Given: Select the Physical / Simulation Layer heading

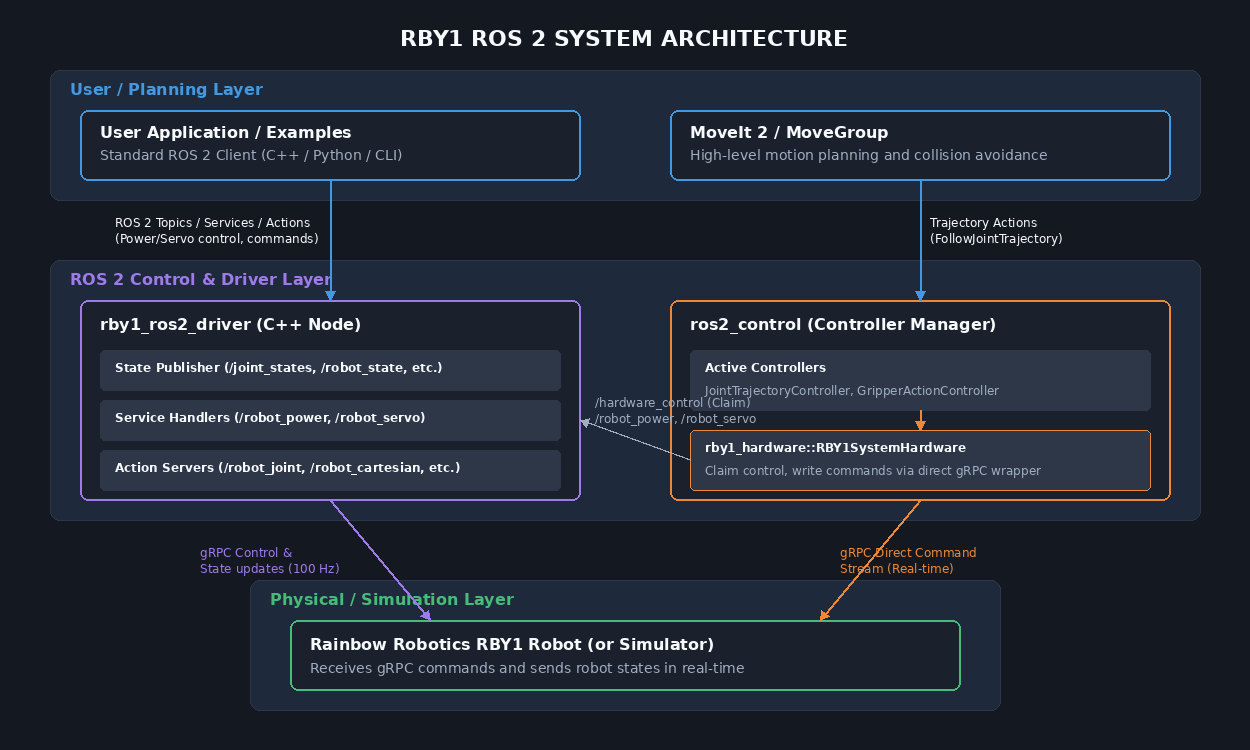Looking at the screenshot, I should click(x=392, y=600).
